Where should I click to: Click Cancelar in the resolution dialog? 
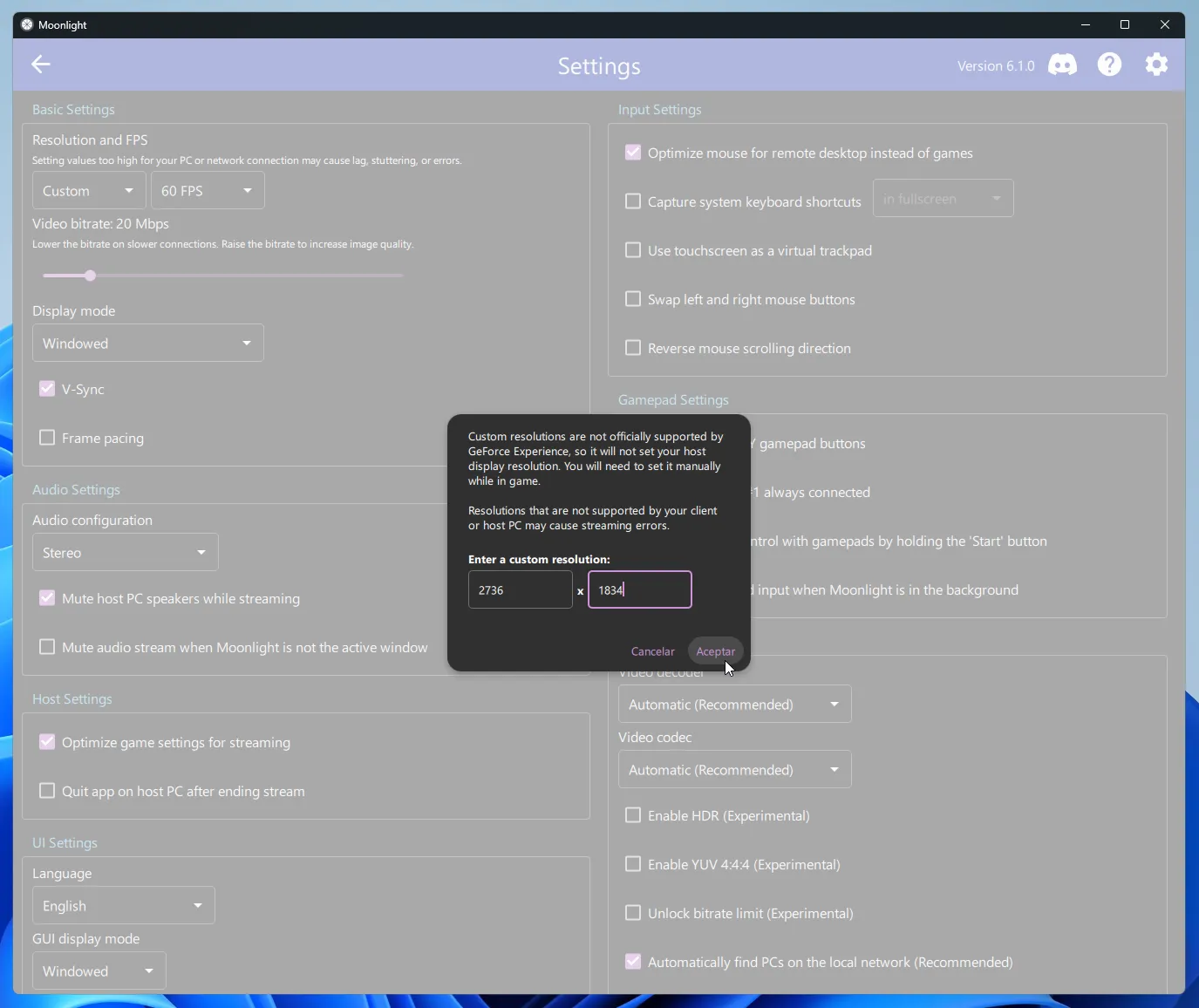[652, 651]
